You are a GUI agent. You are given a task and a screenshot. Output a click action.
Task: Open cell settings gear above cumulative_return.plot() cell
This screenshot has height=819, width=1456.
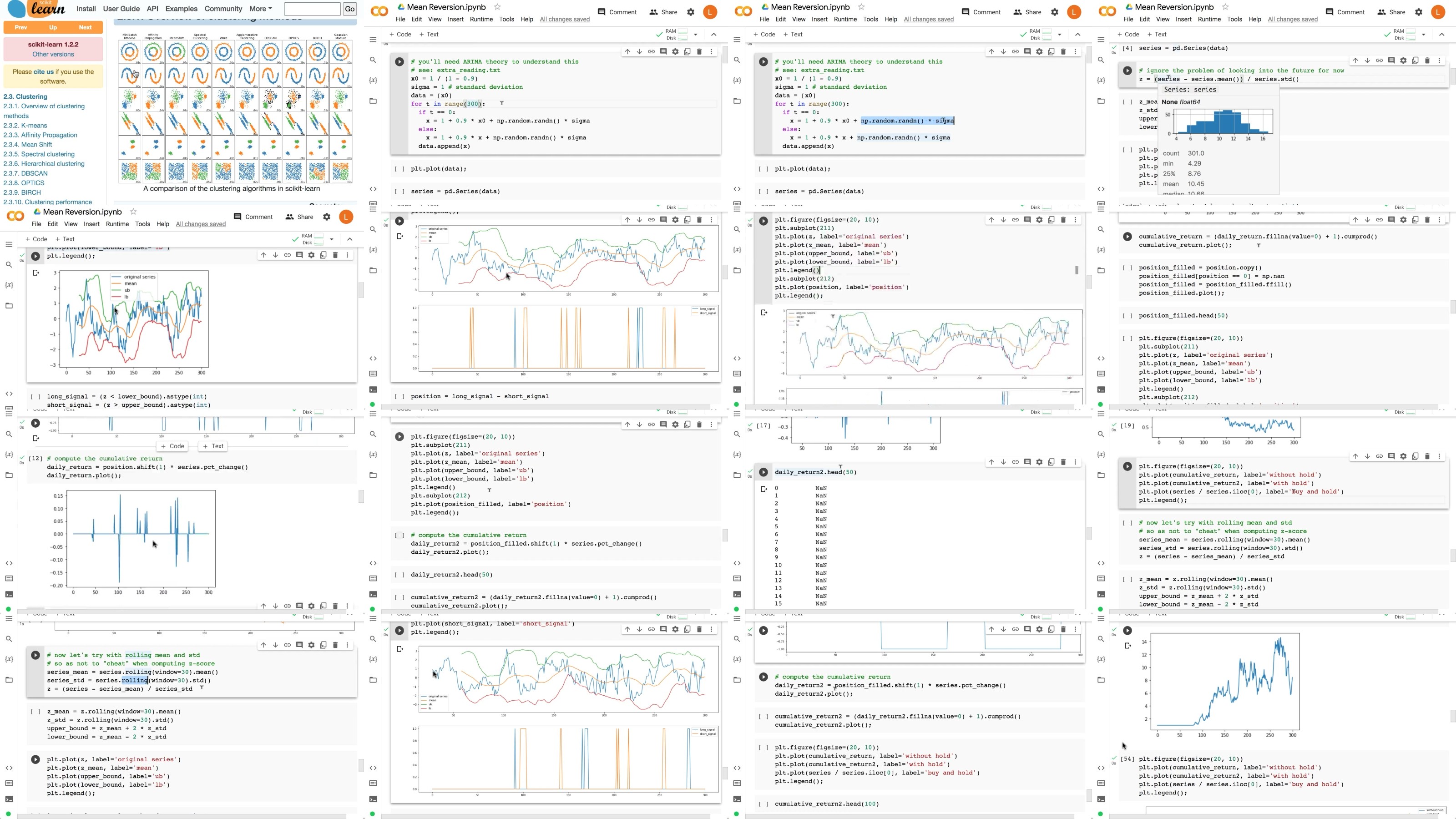coord(1403,220)
